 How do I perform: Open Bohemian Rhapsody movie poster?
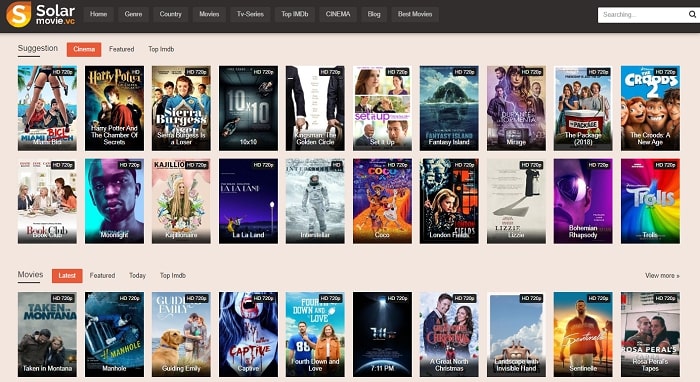coord(583,201)
